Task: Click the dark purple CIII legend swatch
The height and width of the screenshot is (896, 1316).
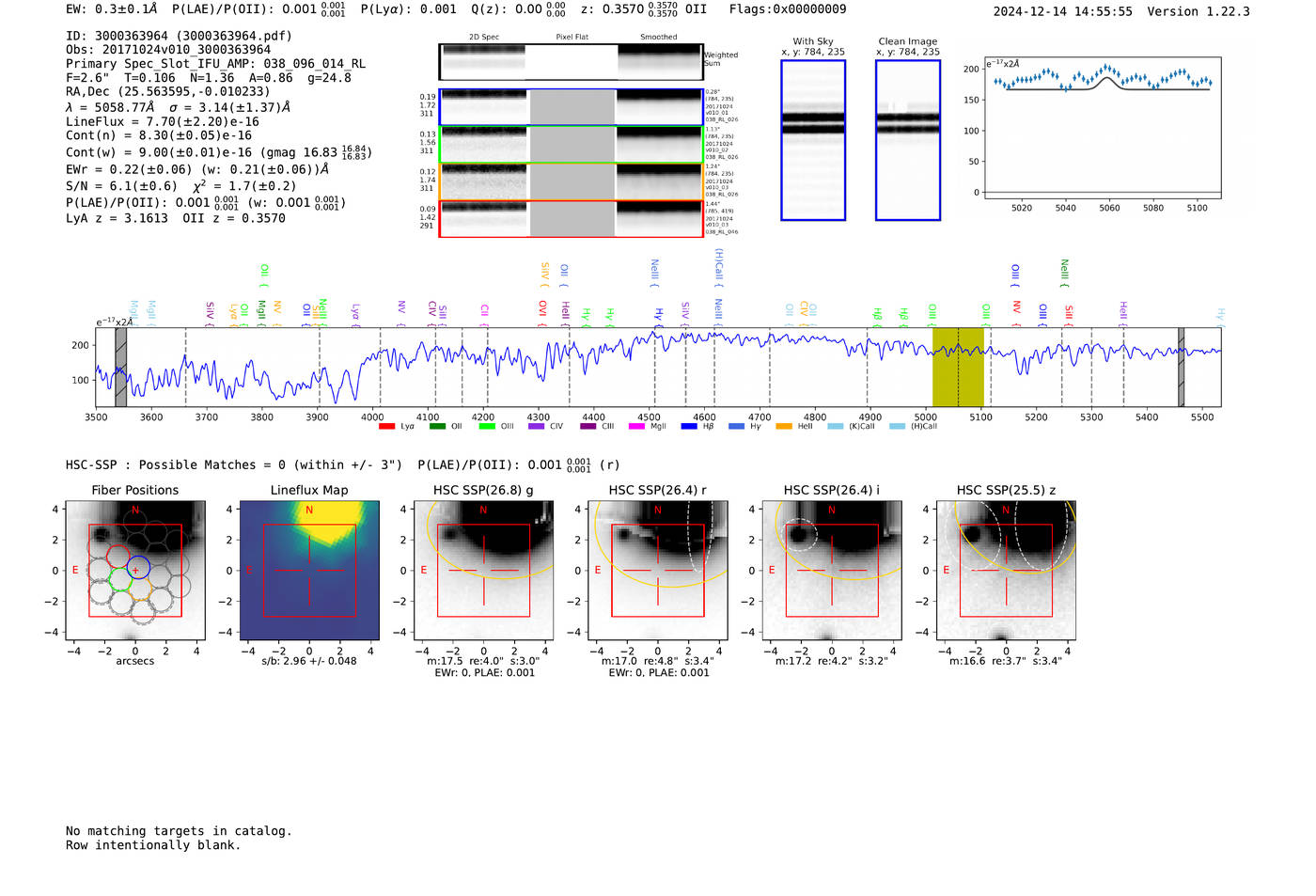Action: [588, 427]
